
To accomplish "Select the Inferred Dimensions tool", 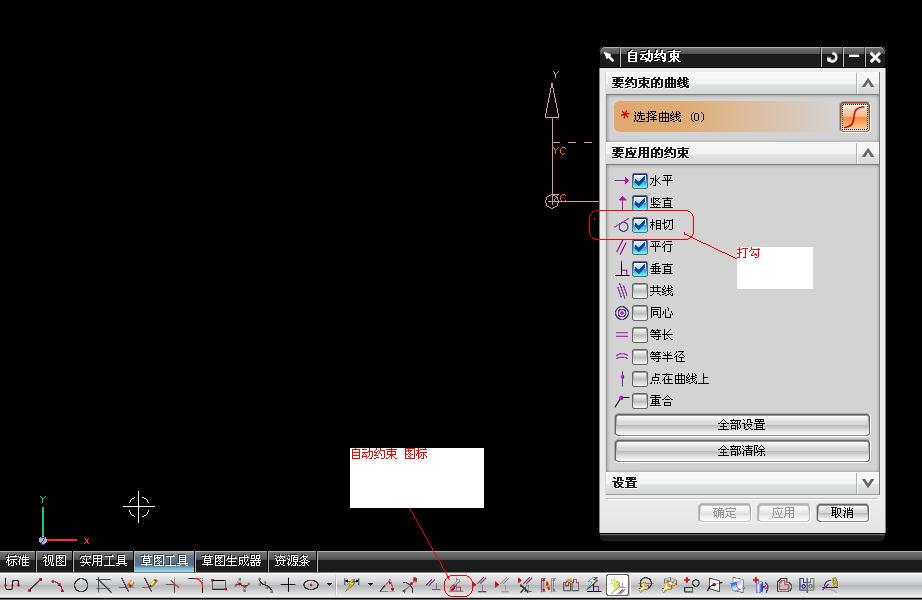I will (352, 585).
